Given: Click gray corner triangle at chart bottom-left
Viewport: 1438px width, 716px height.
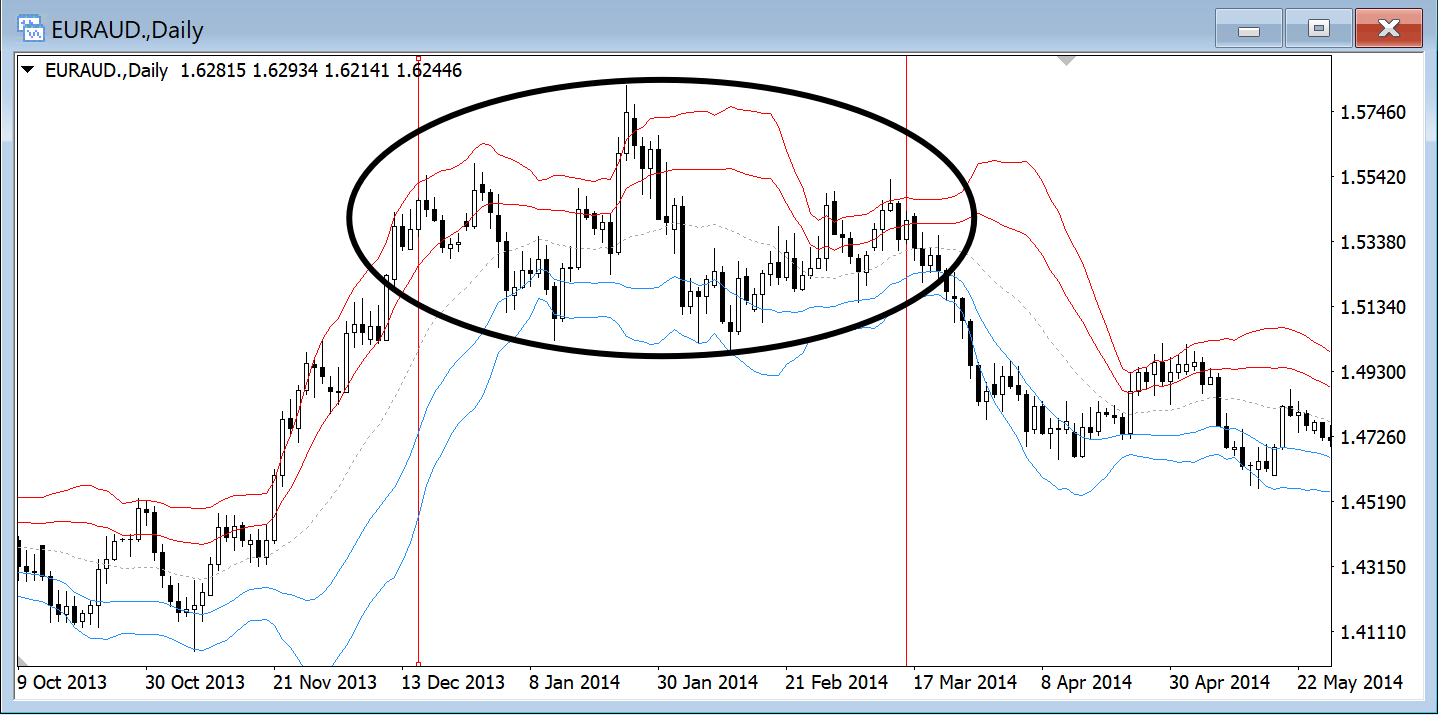Looking at the screenshot, I should point(21,660).
